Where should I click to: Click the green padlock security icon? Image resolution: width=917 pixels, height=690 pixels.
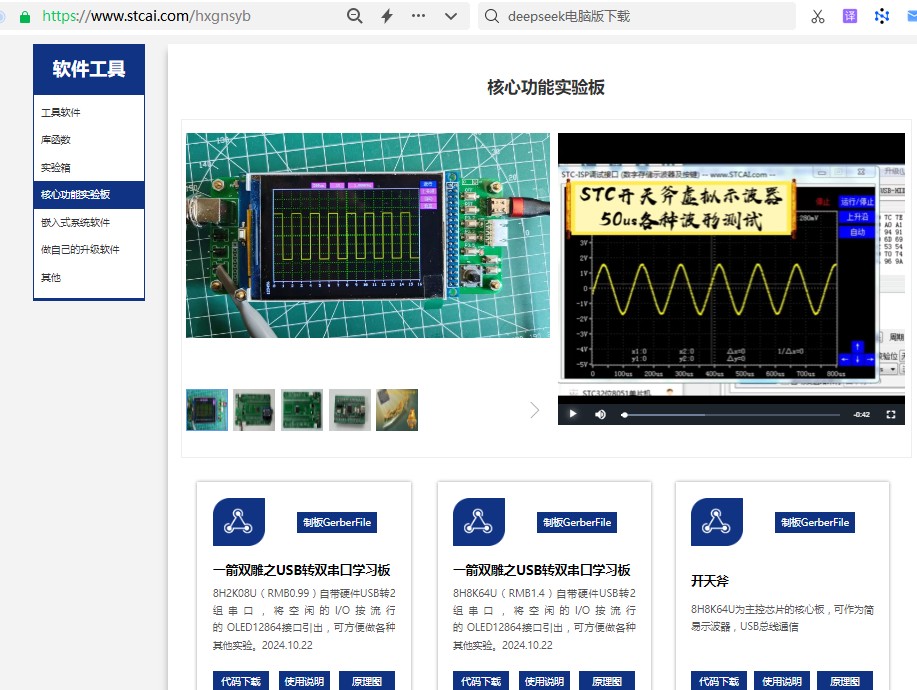click(x=25, y=16)
